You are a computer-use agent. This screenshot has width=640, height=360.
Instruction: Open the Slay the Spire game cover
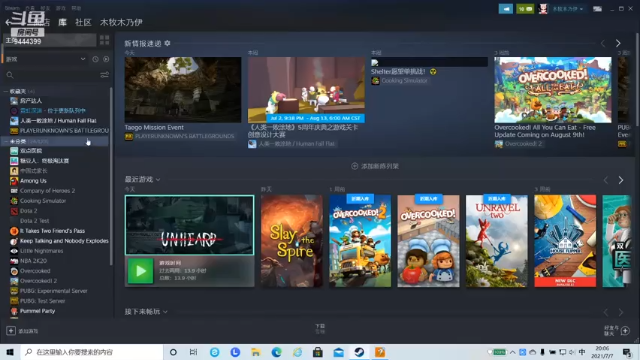pyautogui.click(x=291, y=241)
